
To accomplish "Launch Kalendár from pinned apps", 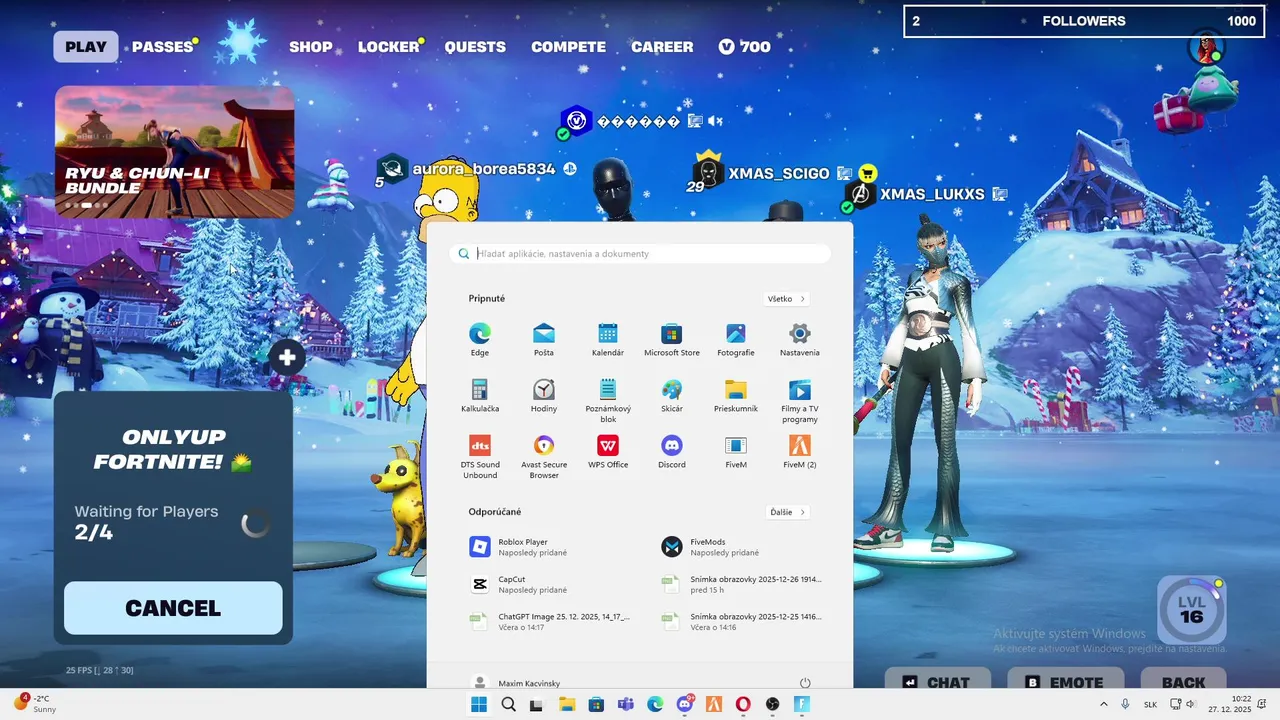I will (608, 339).
